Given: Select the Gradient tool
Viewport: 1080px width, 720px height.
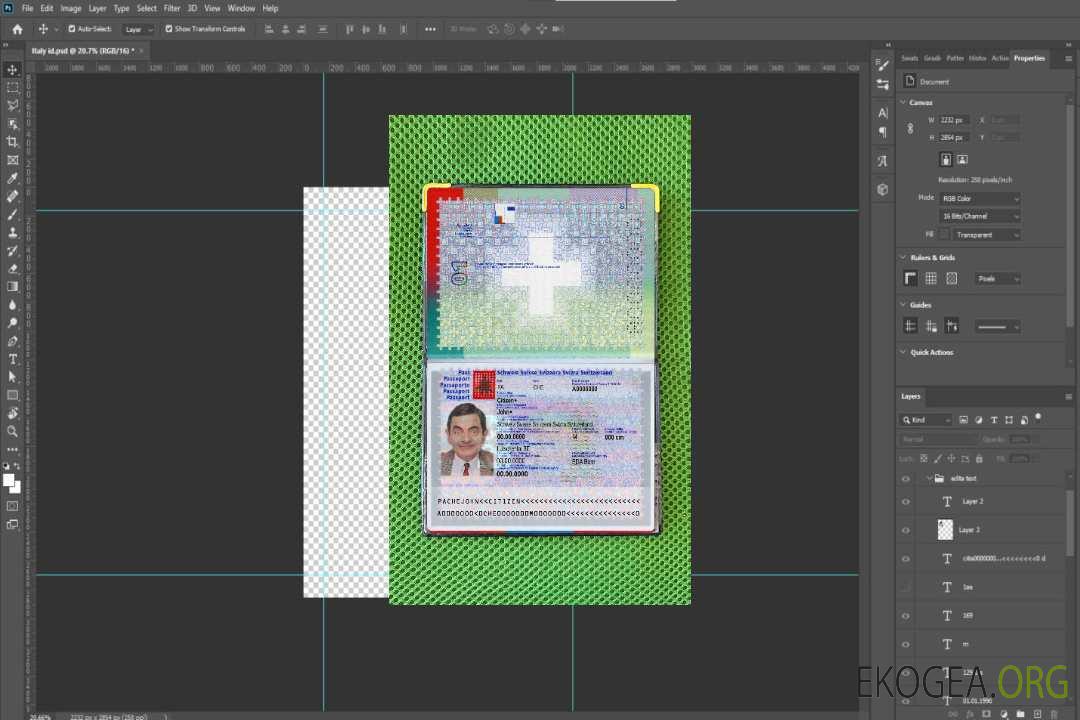Looking at the screenshot, I should [x=12, y=287].
